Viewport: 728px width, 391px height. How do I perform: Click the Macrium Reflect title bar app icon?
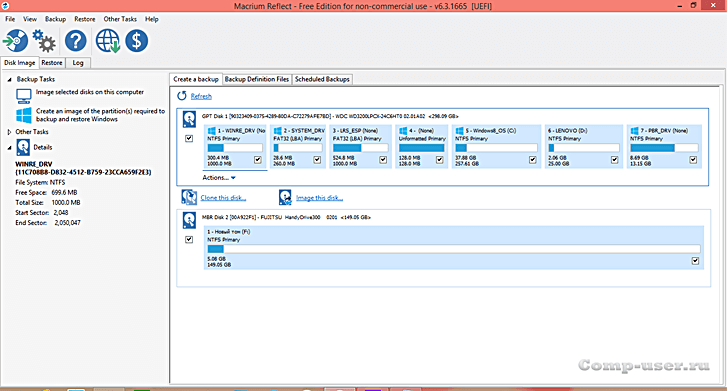point(5,6)
